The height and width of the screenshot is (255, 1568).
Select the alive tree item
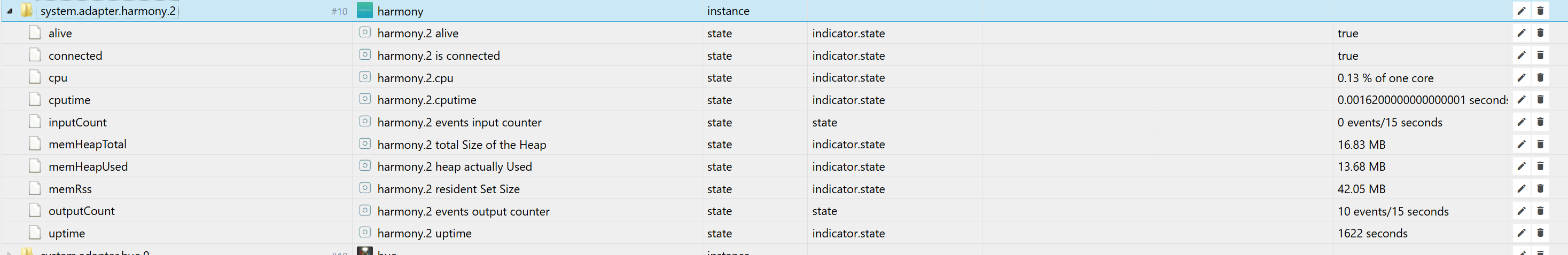[60, 34]
